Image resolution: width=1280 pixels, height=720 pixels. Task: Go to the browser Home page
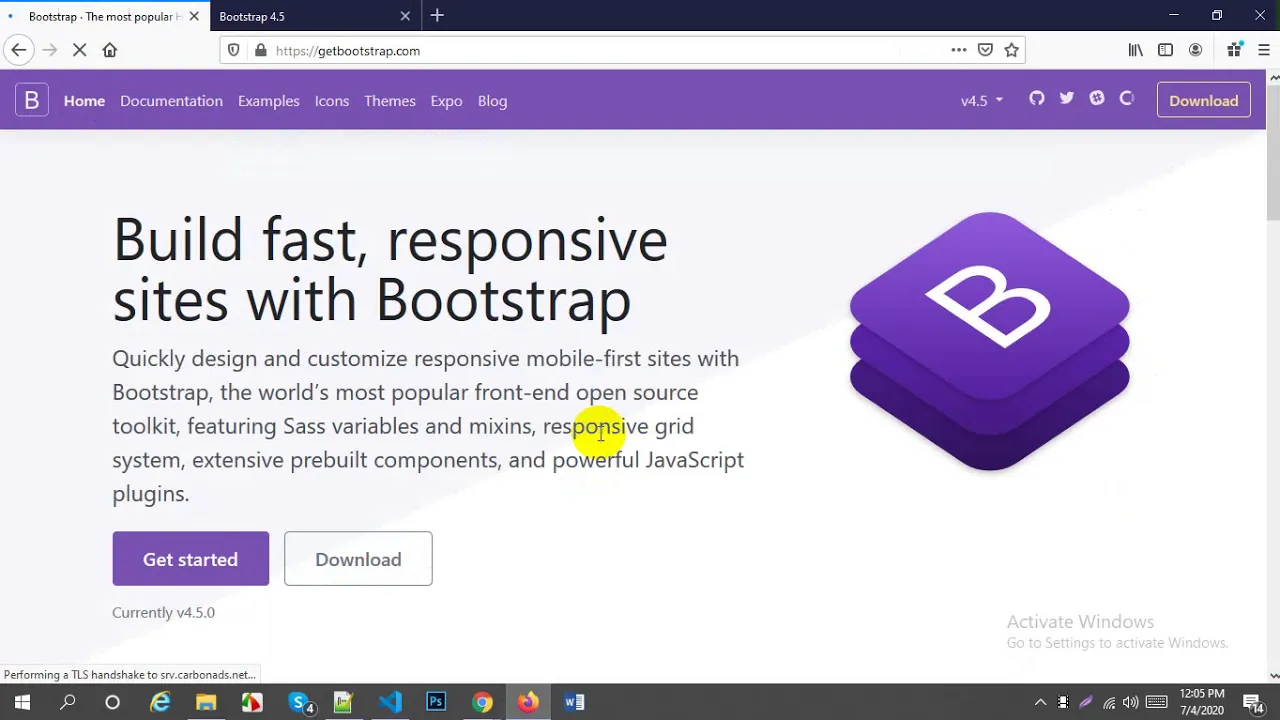[x=110, y=50]
